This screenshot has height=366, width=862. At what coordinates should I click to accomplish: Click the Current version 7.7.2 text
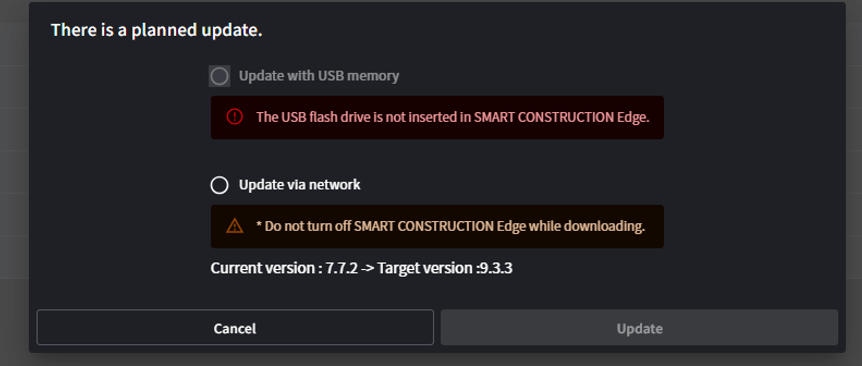(284, 268)
